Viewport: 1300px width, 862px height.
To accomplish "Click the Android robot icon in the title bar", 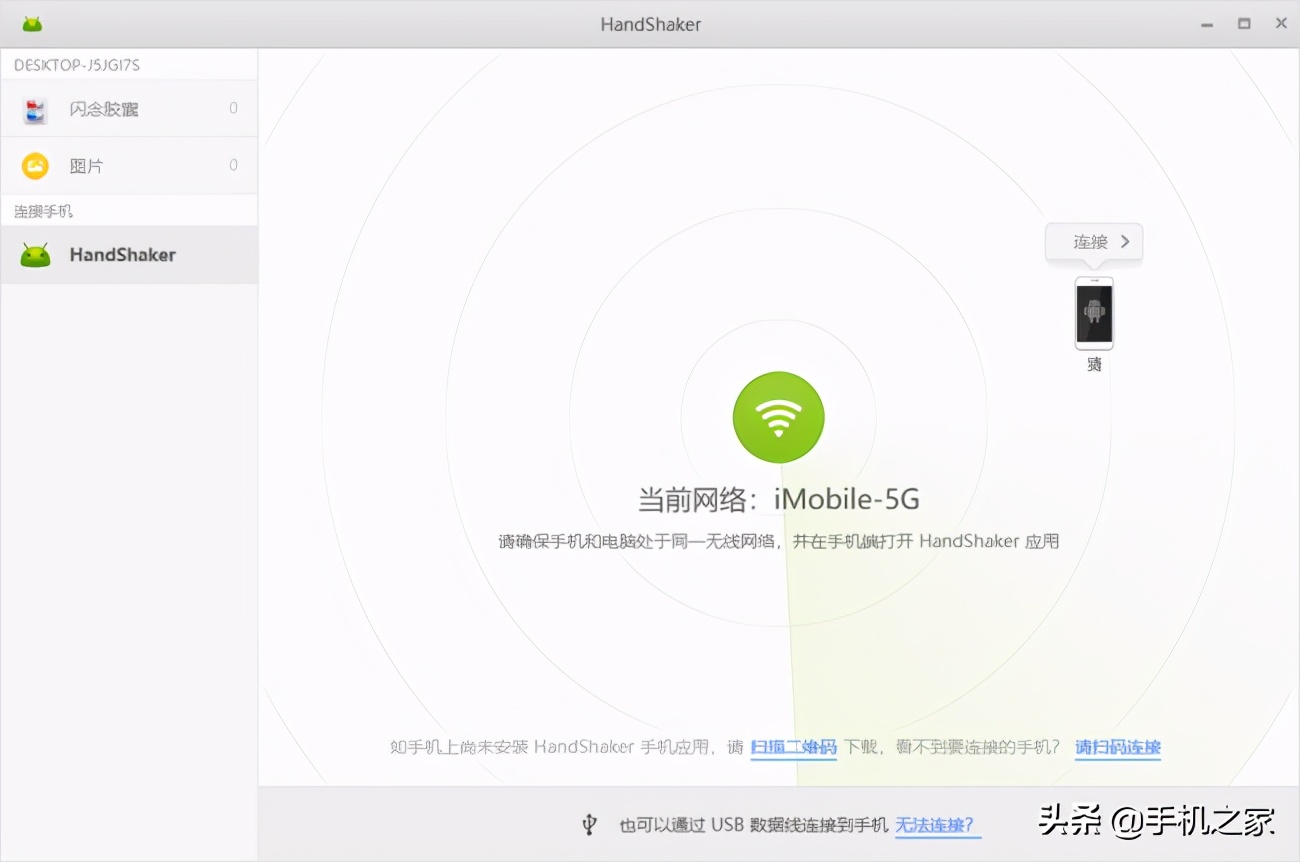I will coord(32,23).
